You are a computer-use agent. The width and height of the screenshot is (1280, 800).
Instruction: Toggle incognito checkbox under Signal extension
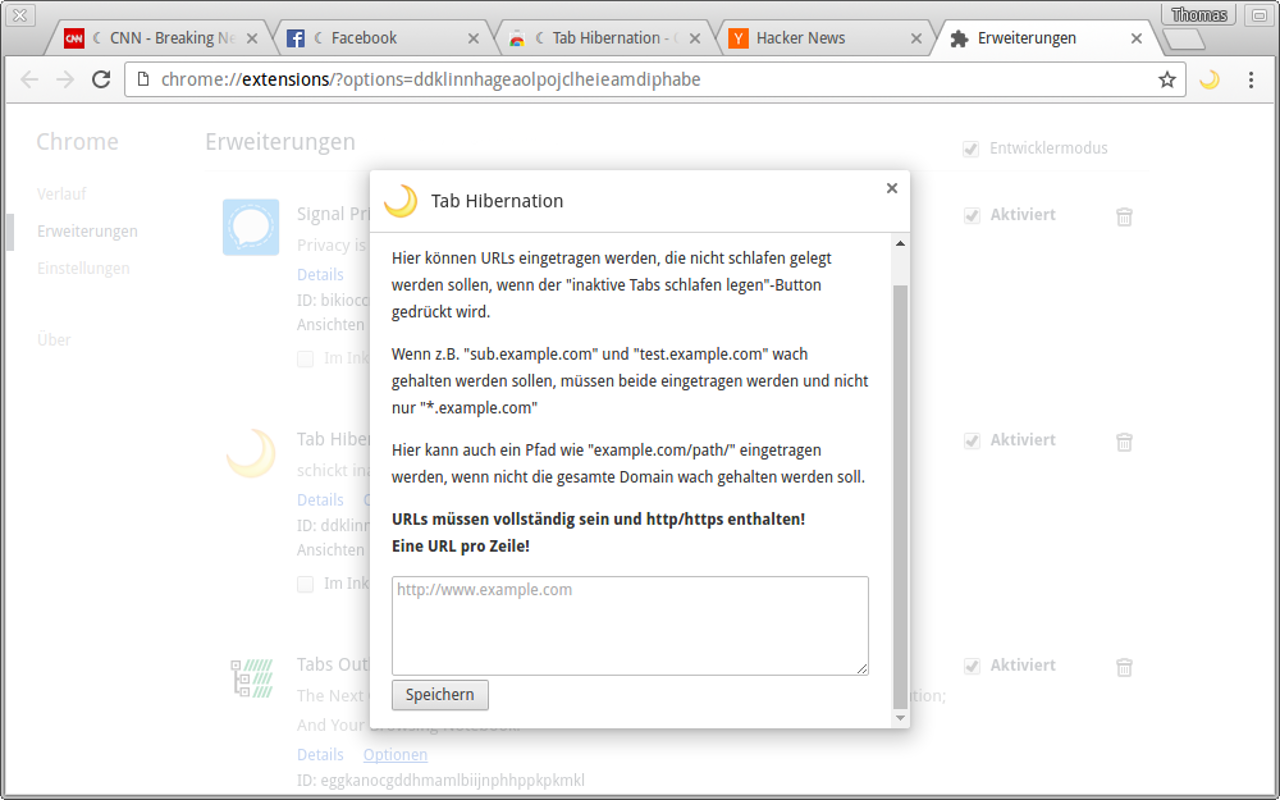(x=305, y=359)
